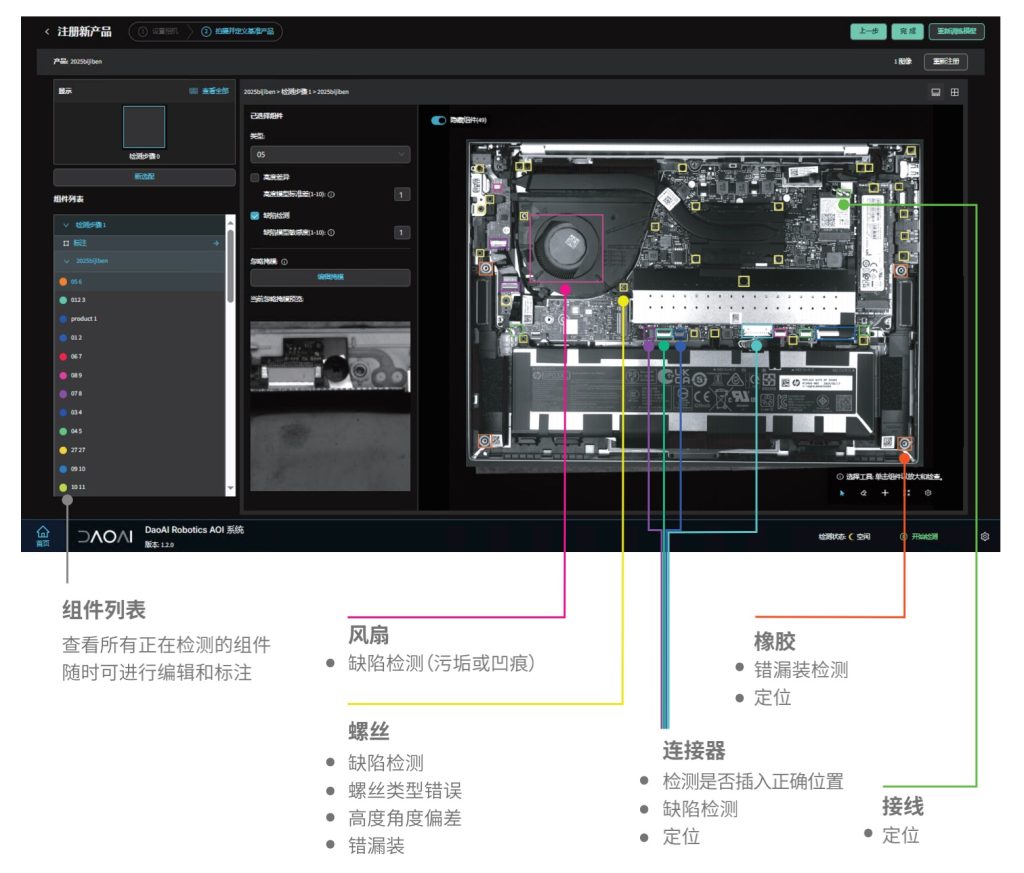Open system settings via the bottom-right gear icon
Image resolution: width=1024 pixels, height=873 pixels.
986,536
